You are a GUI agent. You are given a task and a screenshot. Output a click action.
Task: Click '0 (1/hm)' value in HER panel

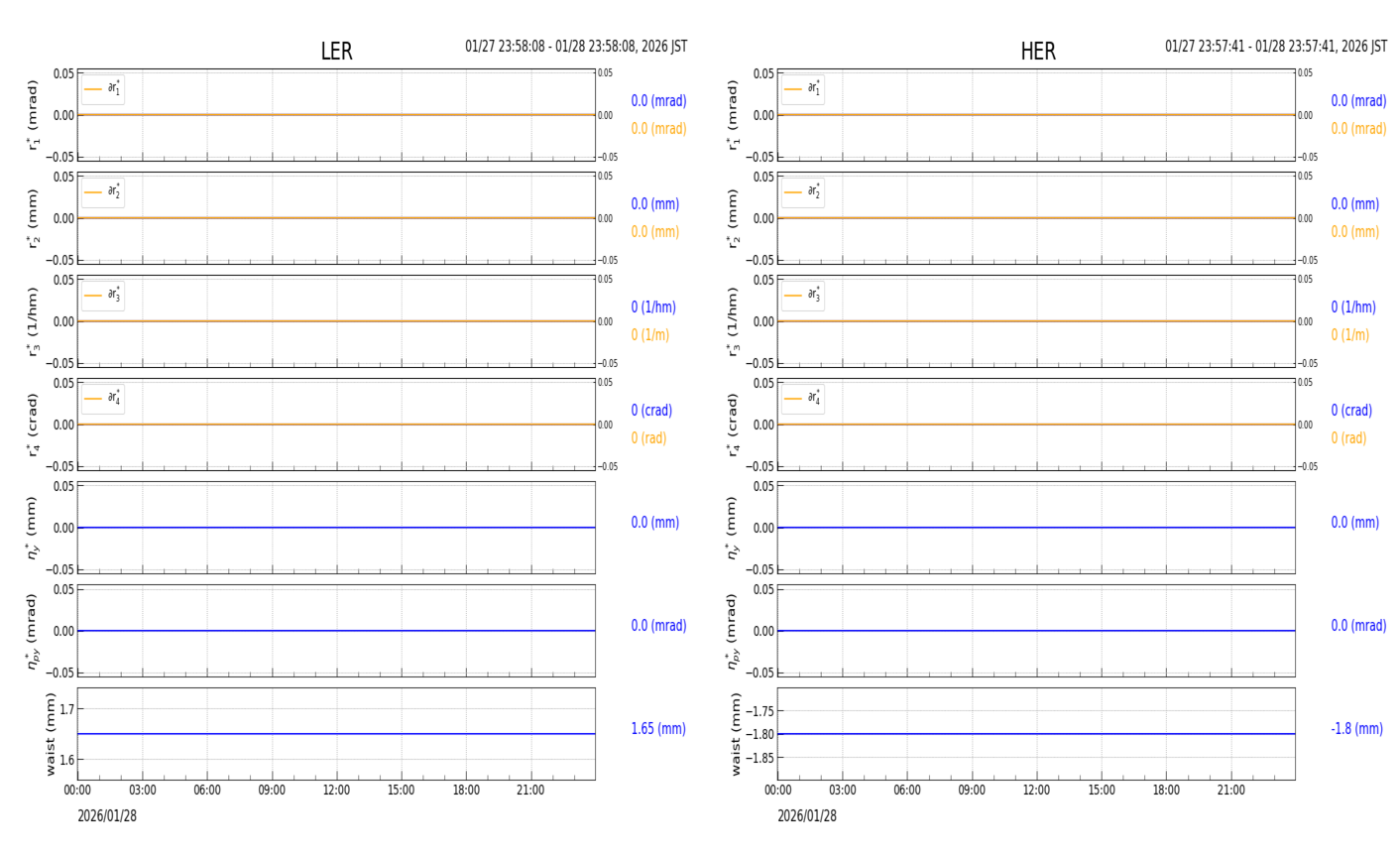pos(1353,307)
